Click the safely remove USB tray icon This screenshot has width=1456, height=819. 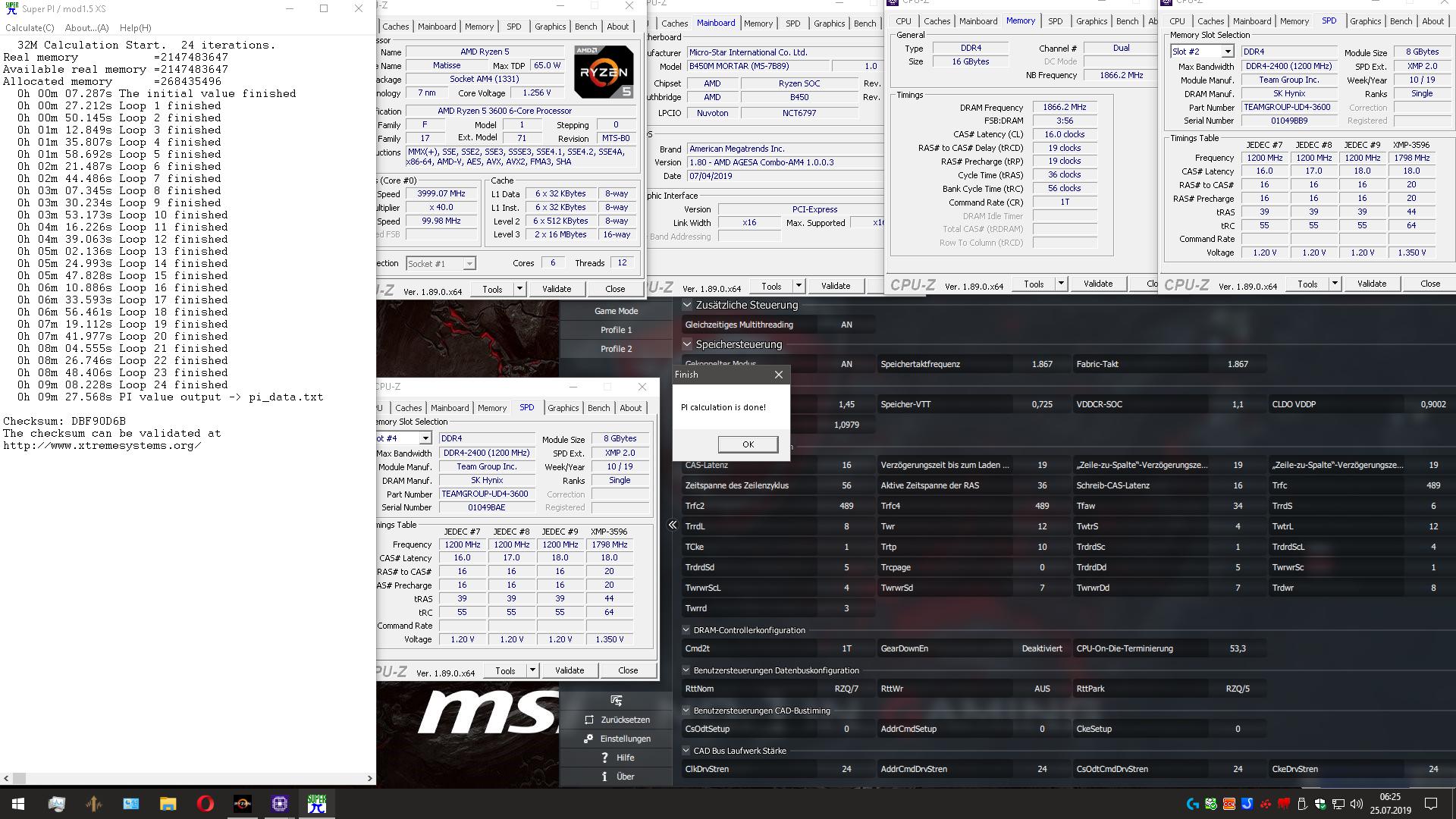pyautogui.click(x=1302, y=804)
